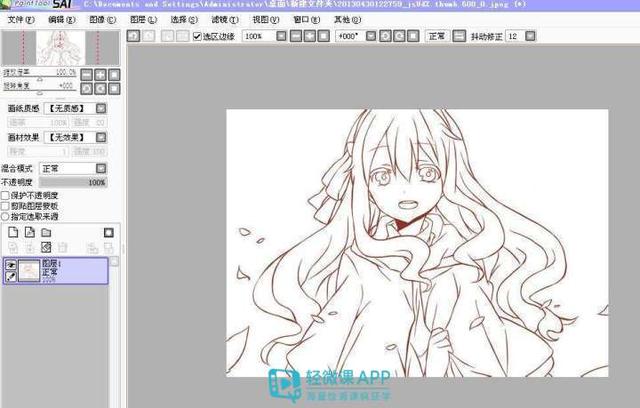The height and width of the screenshot is (408, 640).
Task: Toggle the 选区边缘 checkbox
Action: coord(197,36)
